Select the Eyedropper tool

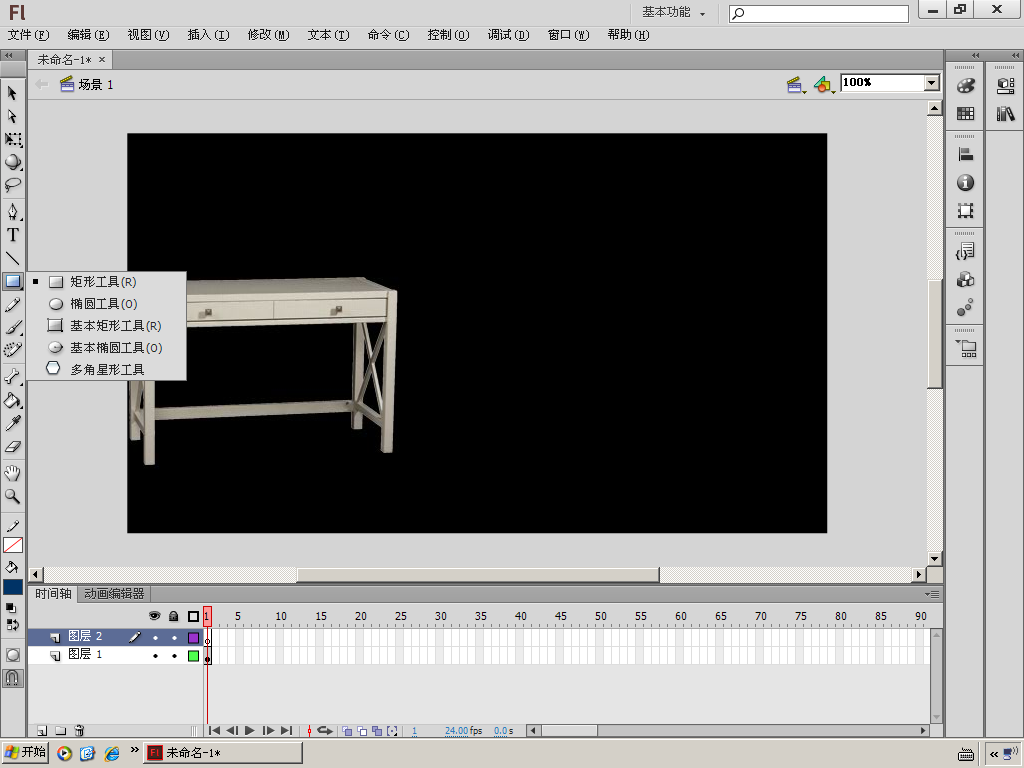(12, 423)
